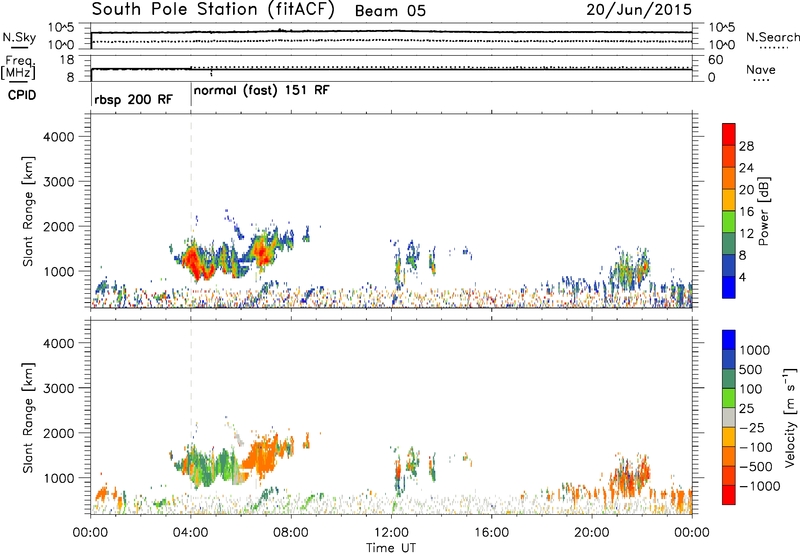Click red bottom segment of velocity colorbar

(729, 495)
